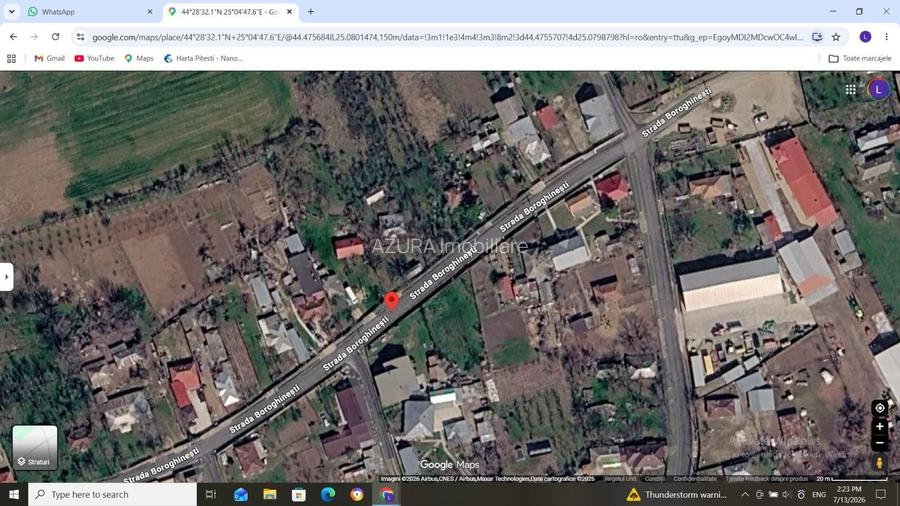The image size is (900, 506).
Task: Click Trimiteți feedback despre produs link
Action: (767, 478)
